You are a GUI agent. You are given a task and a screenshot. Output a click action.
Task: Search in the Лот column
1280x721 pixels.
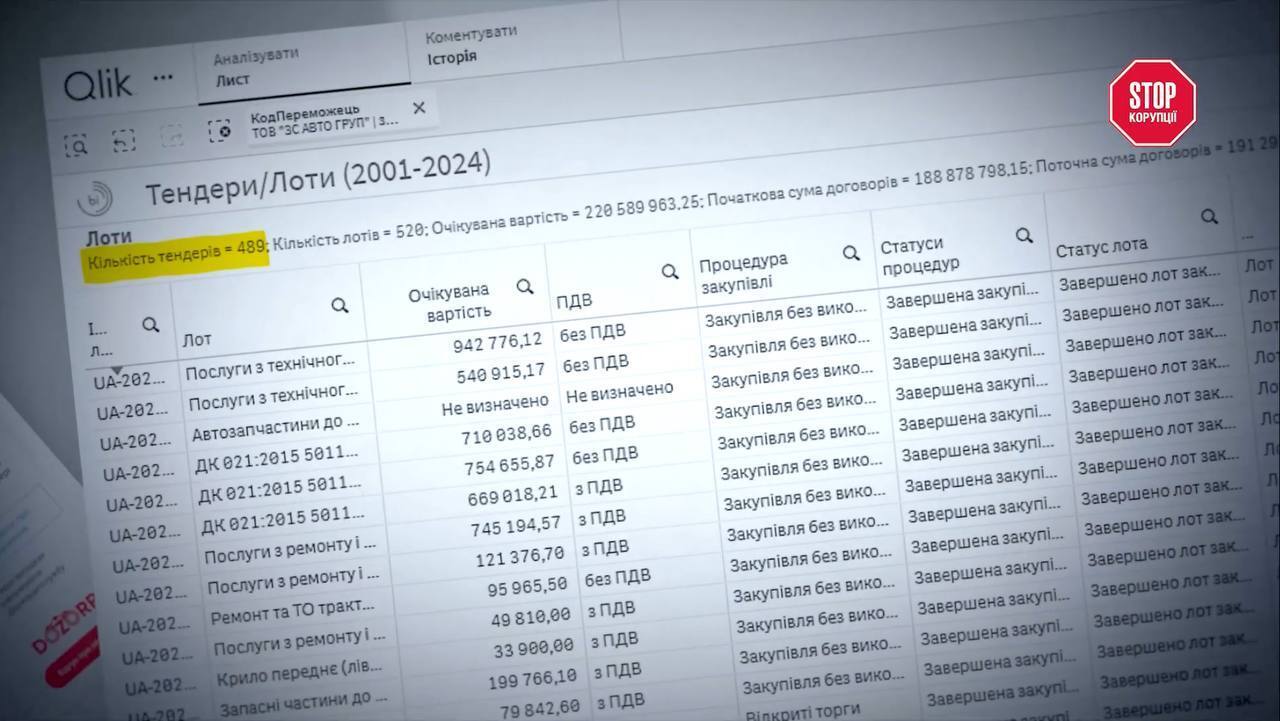(x=340, y=305)
